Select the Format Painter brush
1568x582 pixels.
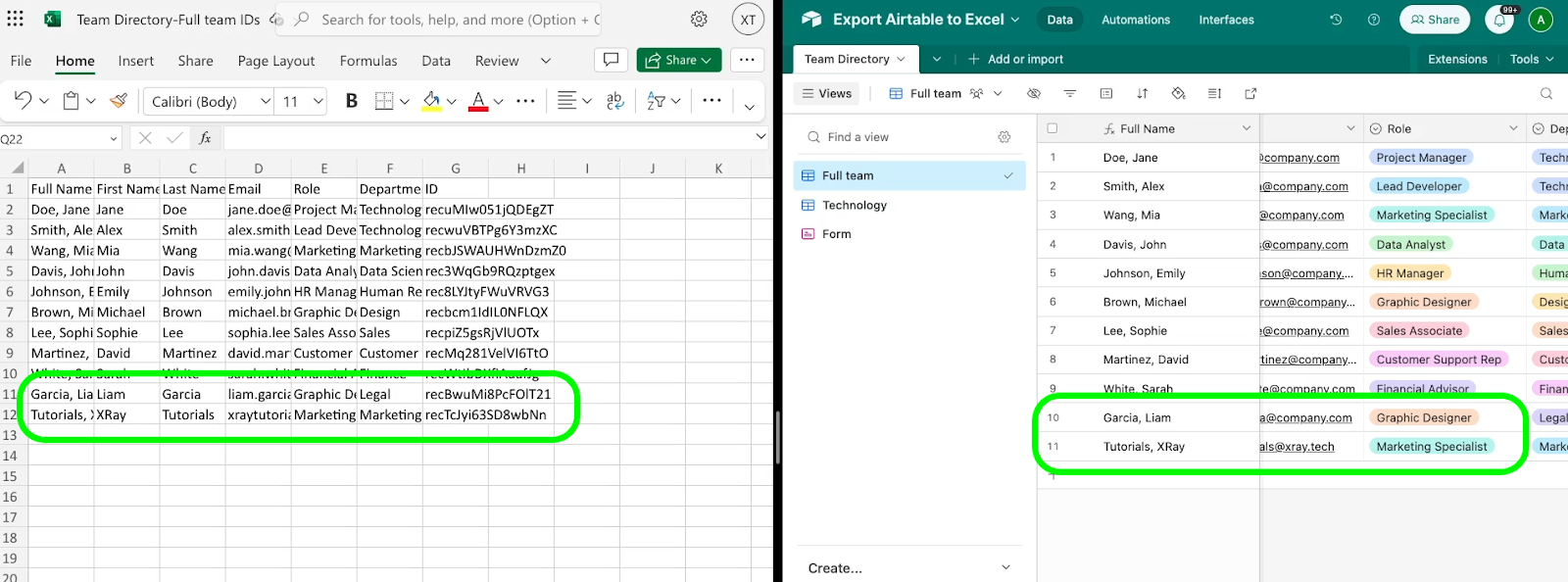click(x=119, y=100)
